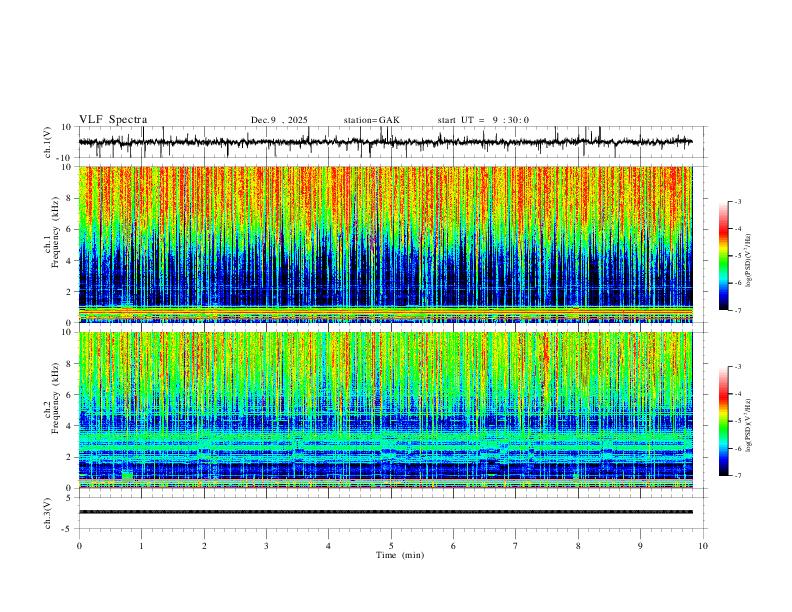Click inside the ch.1 spectrogram panel
792x612 pixels.
click(x=386, y=244)
